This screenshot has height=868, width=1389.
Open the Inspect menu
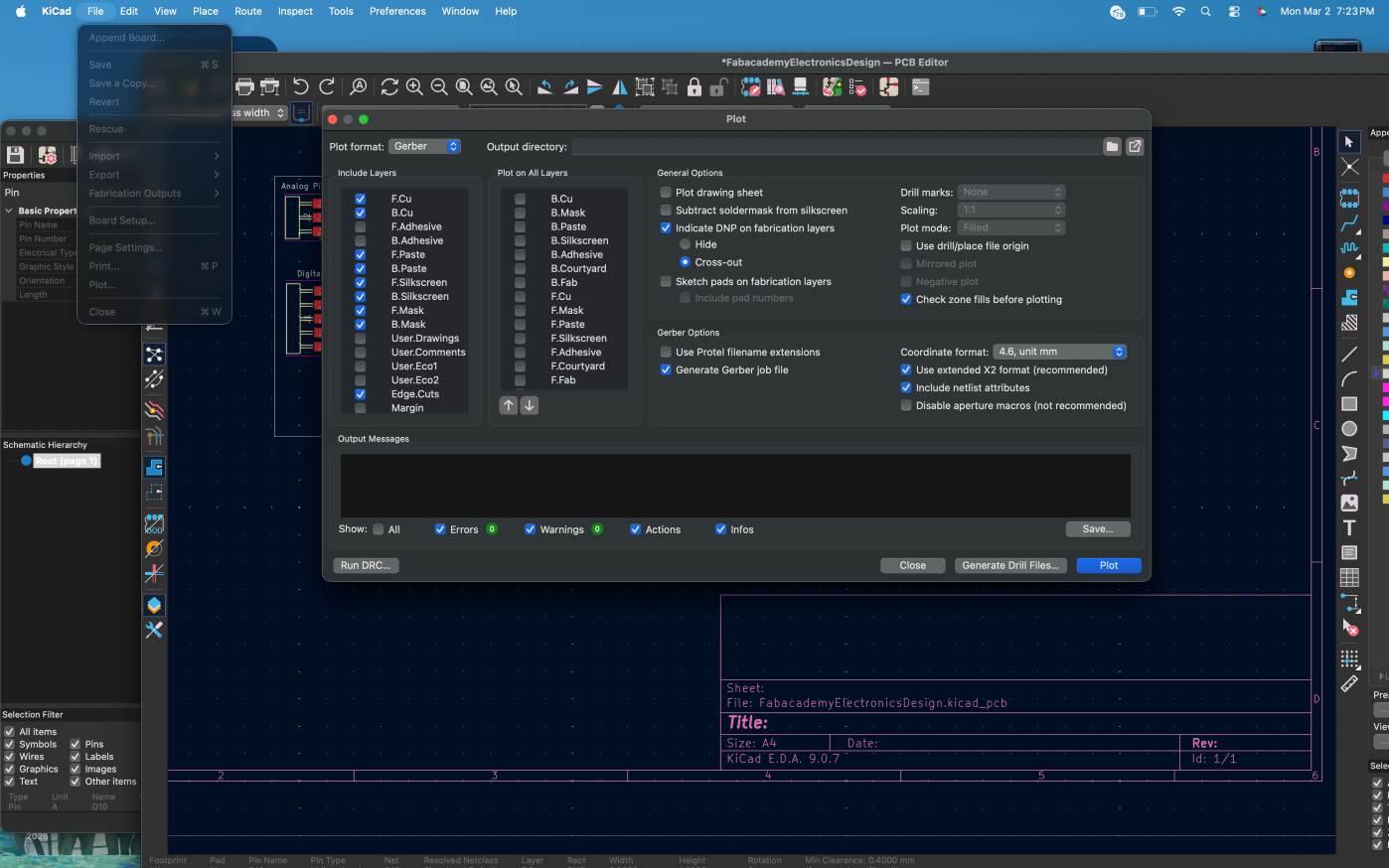click(295, 11)
